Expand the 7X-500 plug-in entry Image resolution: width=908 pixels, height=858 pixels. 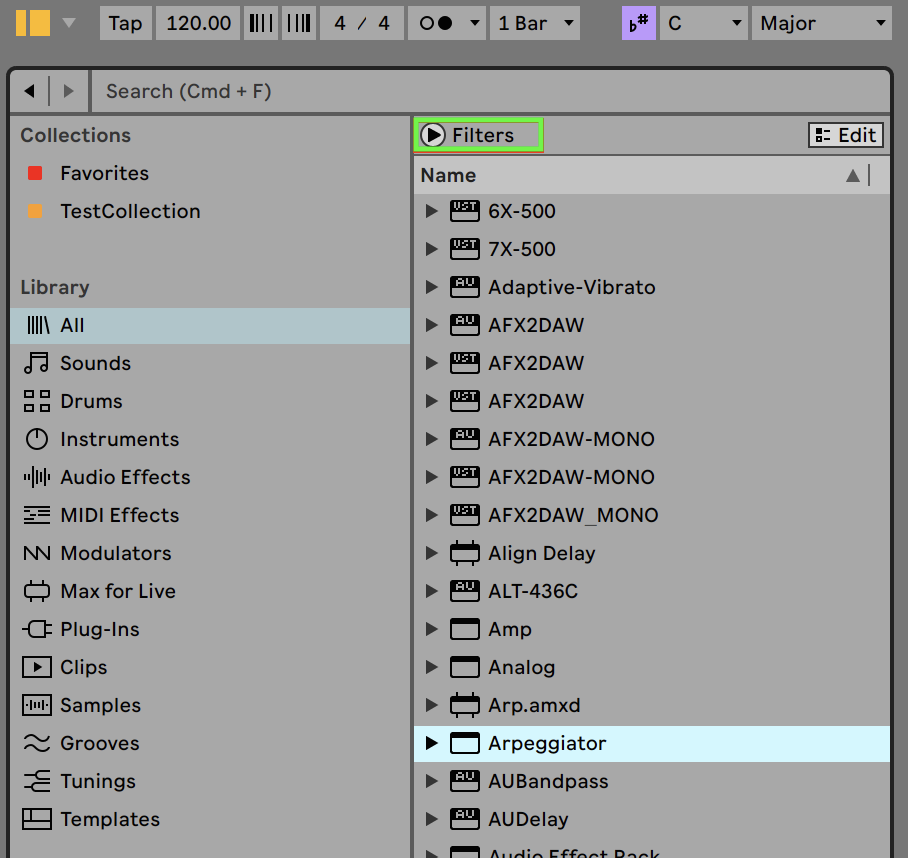tap(431, 249)
